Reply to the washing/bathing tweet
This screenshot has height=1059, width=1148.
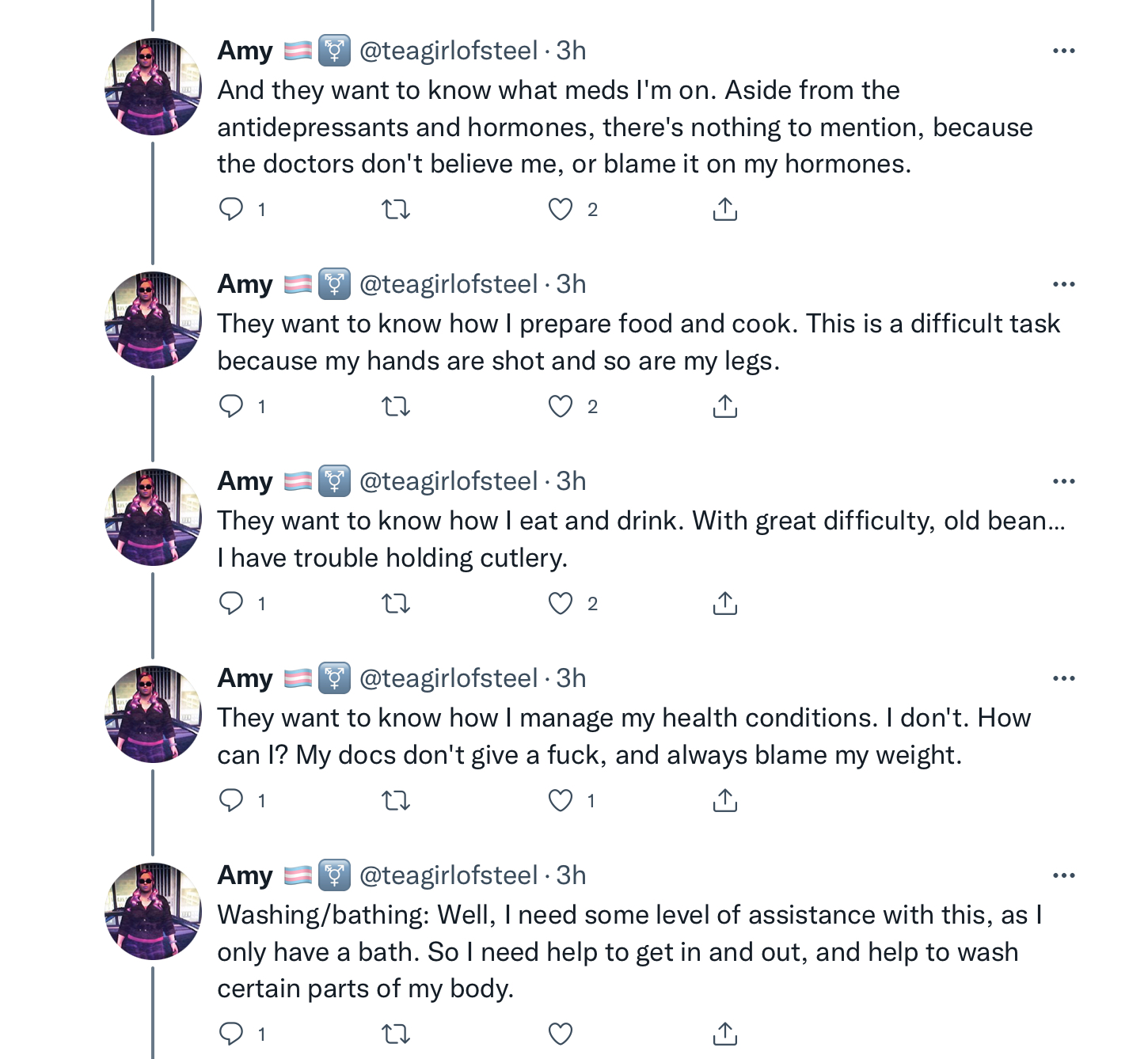pos(231,1034)
